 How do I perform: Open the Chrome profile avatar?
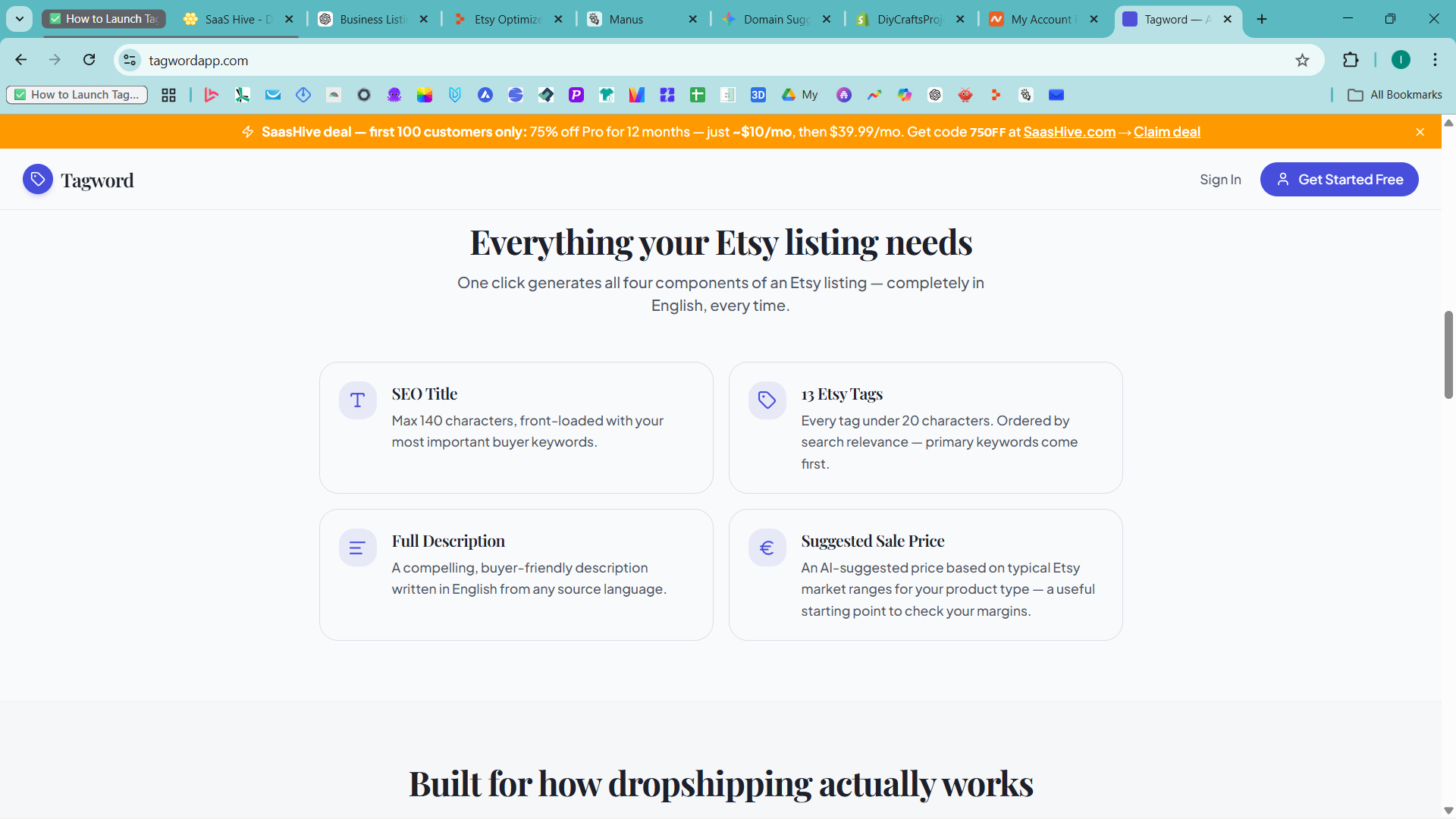[1401, 60]
